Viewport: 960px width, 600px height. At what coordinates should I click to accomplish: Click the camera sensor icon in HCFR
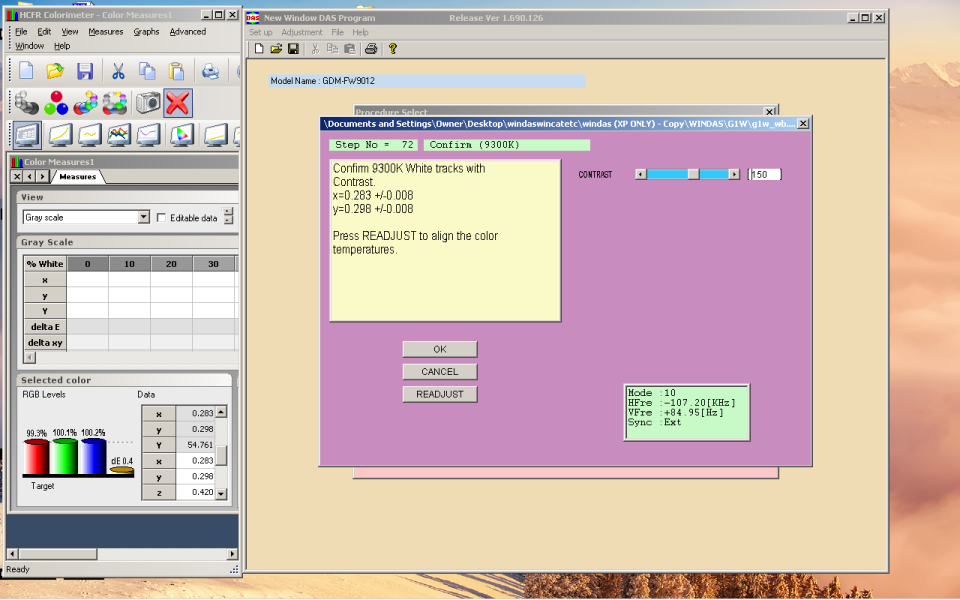coord(148,103)
